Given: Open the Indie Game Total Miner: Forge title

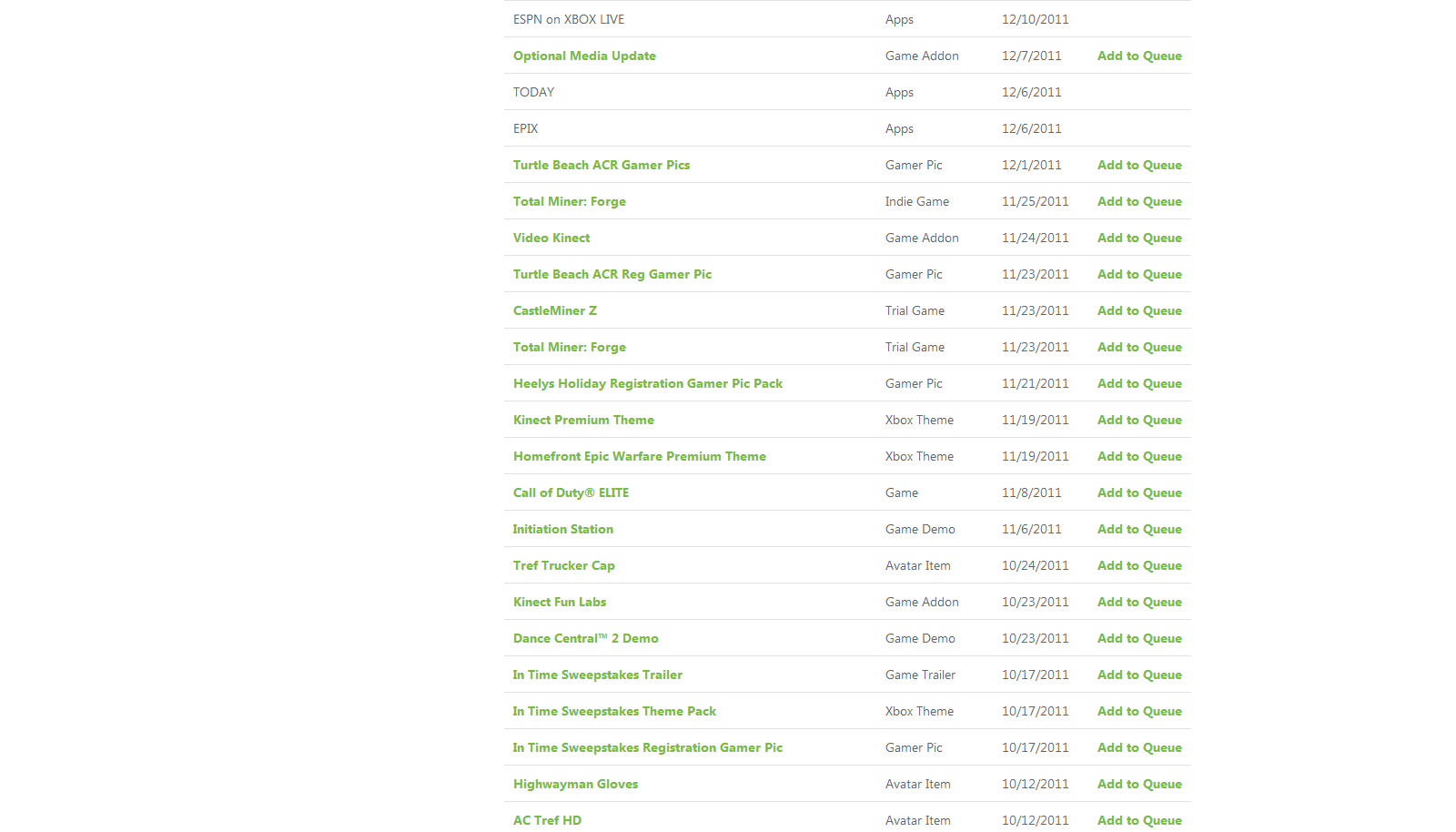Looking at the screenshot, I should (x=570, y=201).
